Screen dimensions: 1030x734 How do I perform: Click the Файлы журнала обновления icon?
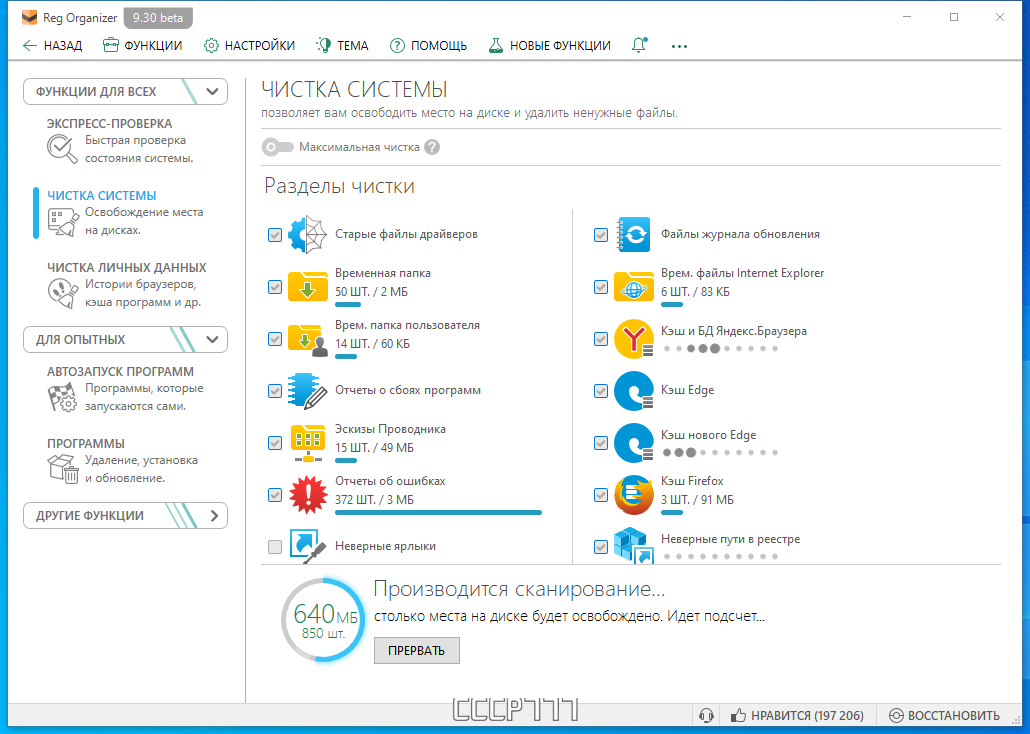tap(634, 234)
